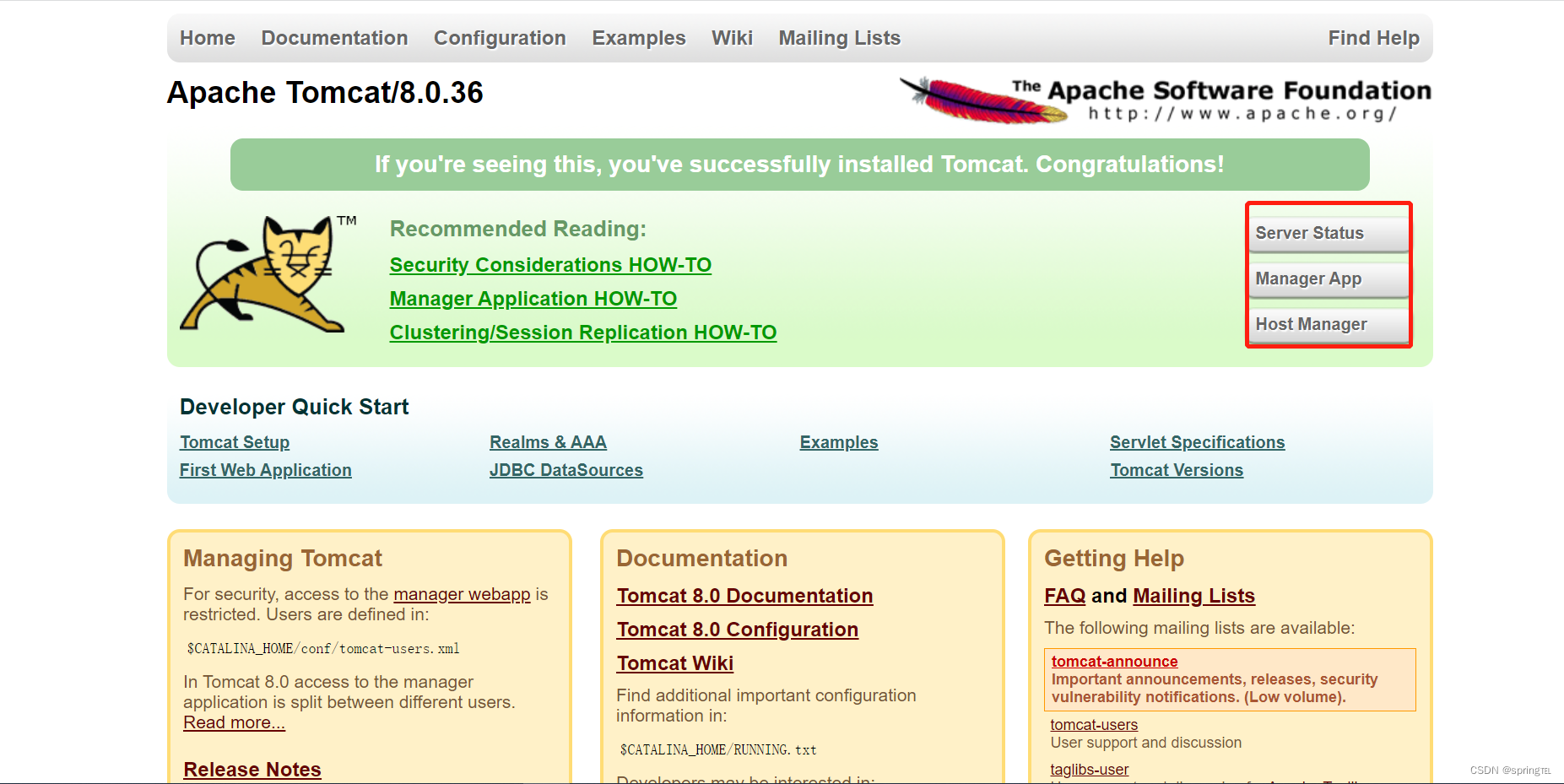Image resolution: width=1564 pixels, height=784 pixels.
Task: Click the $CATALINA_HOME/conf/tomcat-users.xml path text
Action: tap(323, 648)
